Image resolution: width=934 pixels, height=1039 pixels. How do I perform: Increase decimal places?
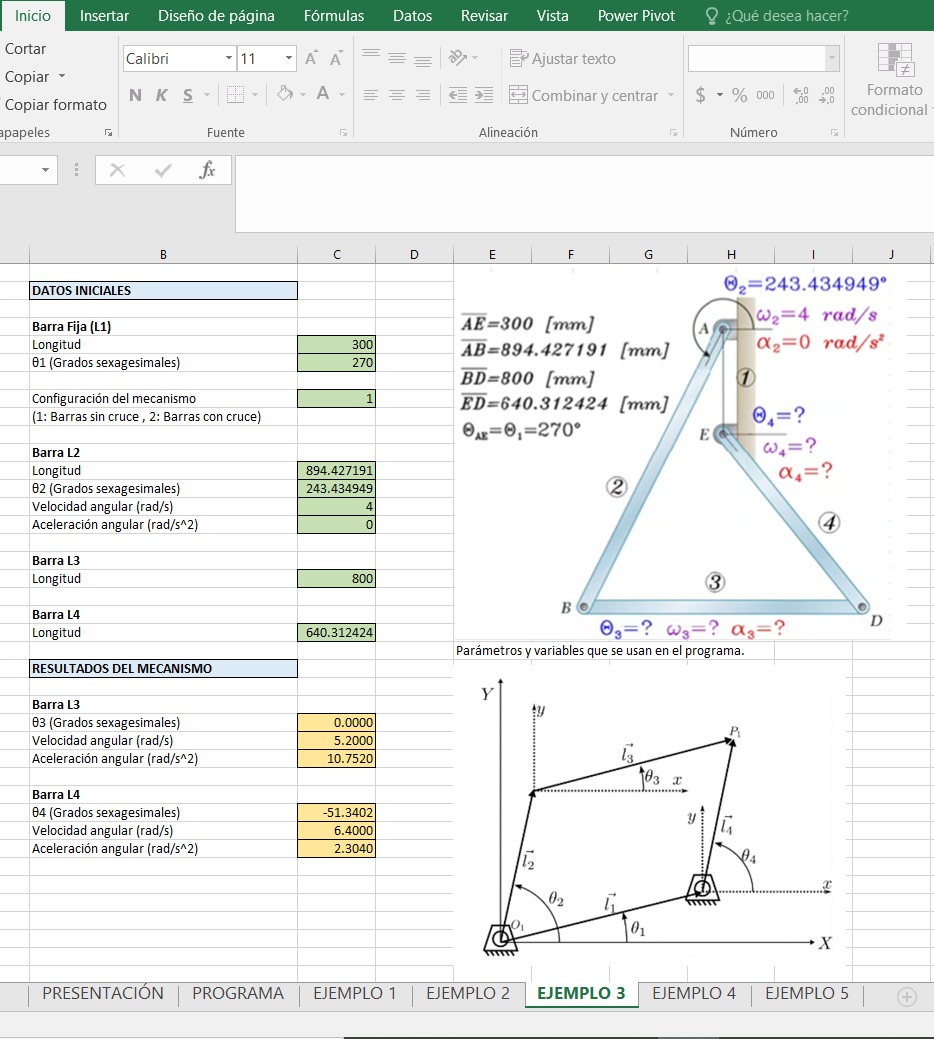[801, 95]
